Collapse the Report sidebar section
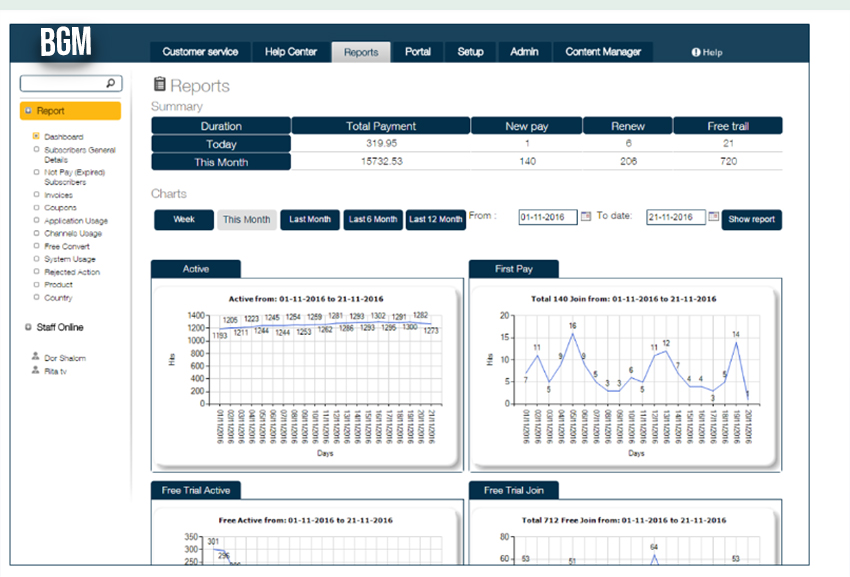Screen dimensions: 850x577 (28, 111)
